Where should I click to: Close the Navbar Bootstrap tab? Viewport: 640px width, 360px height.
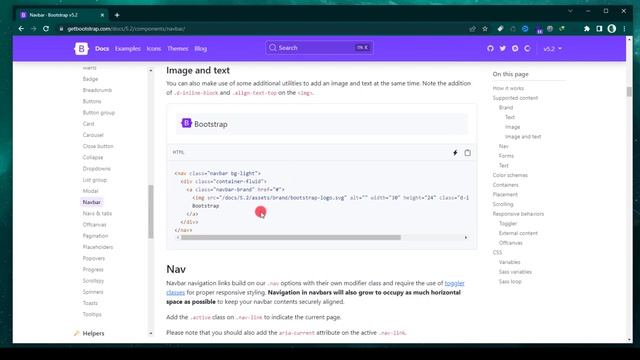coord(102,15)
